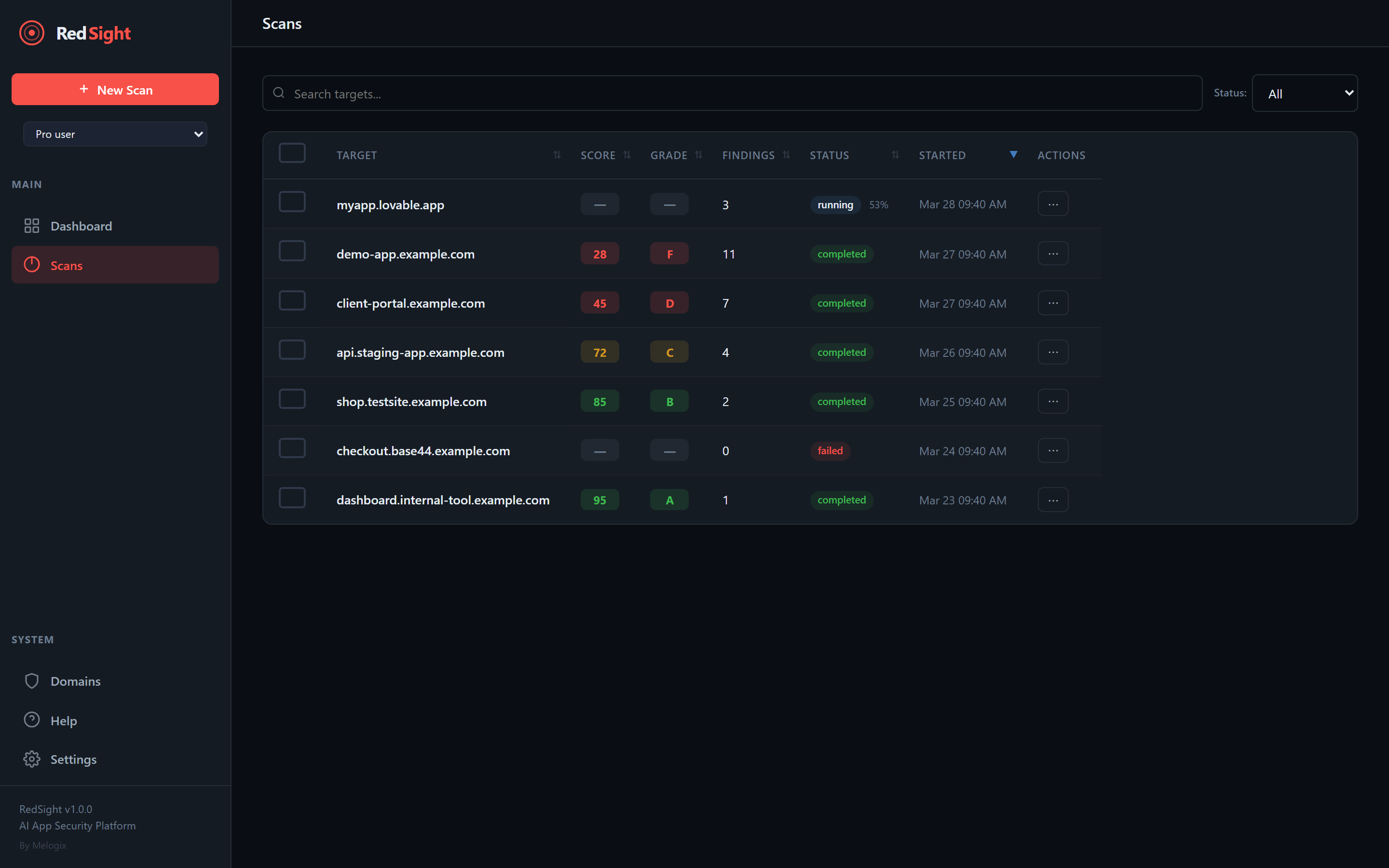Screen dimensions: 1389x868
Task: Open actions menu for demo-app.example.com row
Action: 1053,254
